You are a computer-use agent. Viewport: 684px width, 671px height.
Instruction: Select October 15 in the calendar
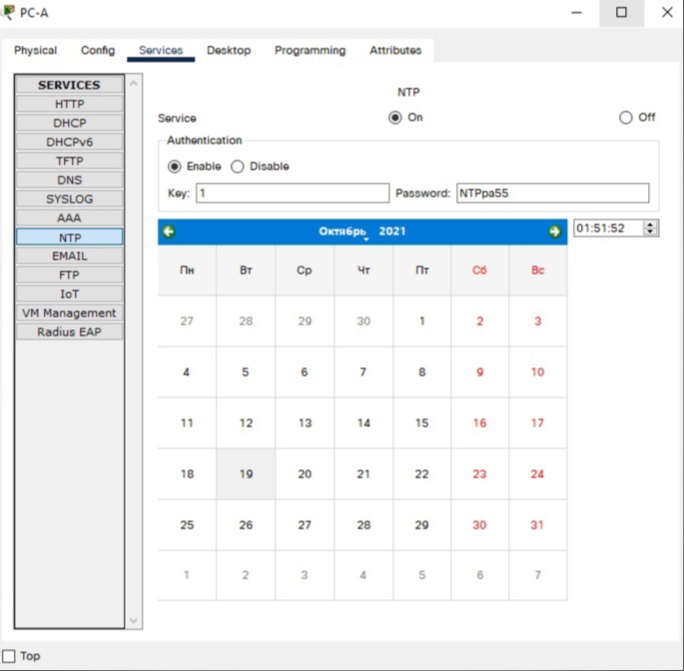click(422, 423)
